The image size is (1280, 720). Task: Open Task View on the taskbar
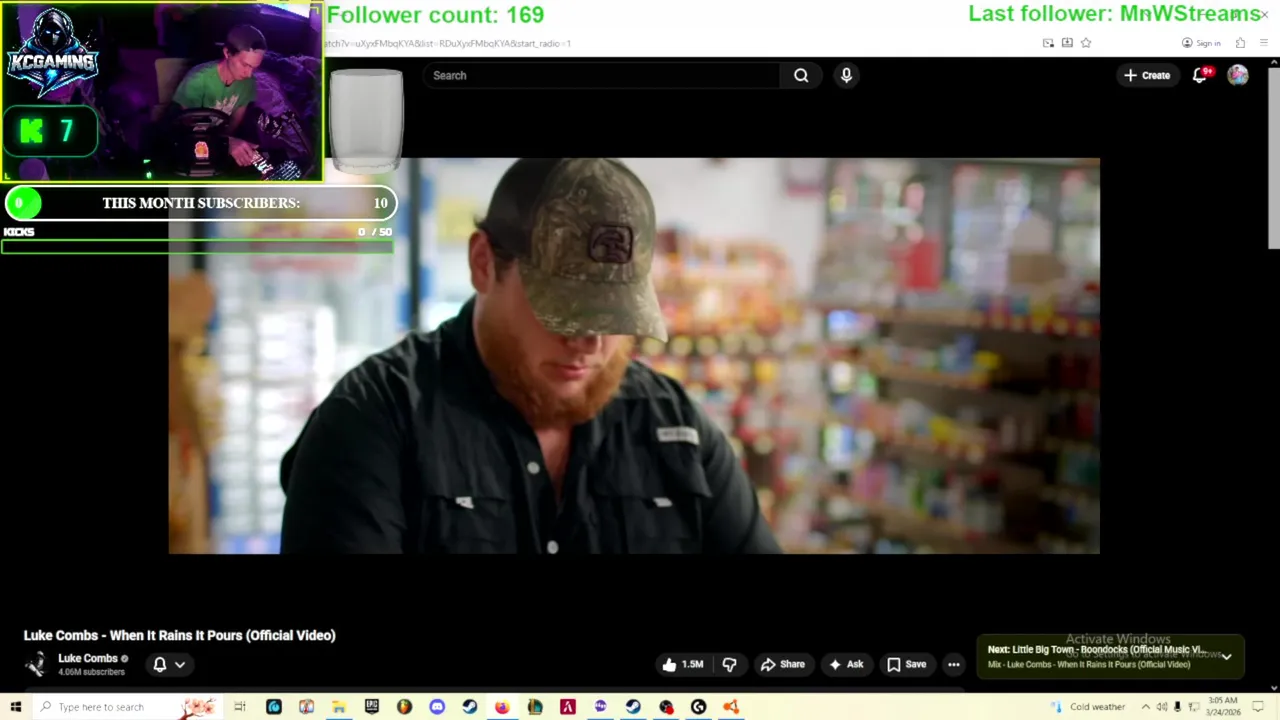click(240, 707)
